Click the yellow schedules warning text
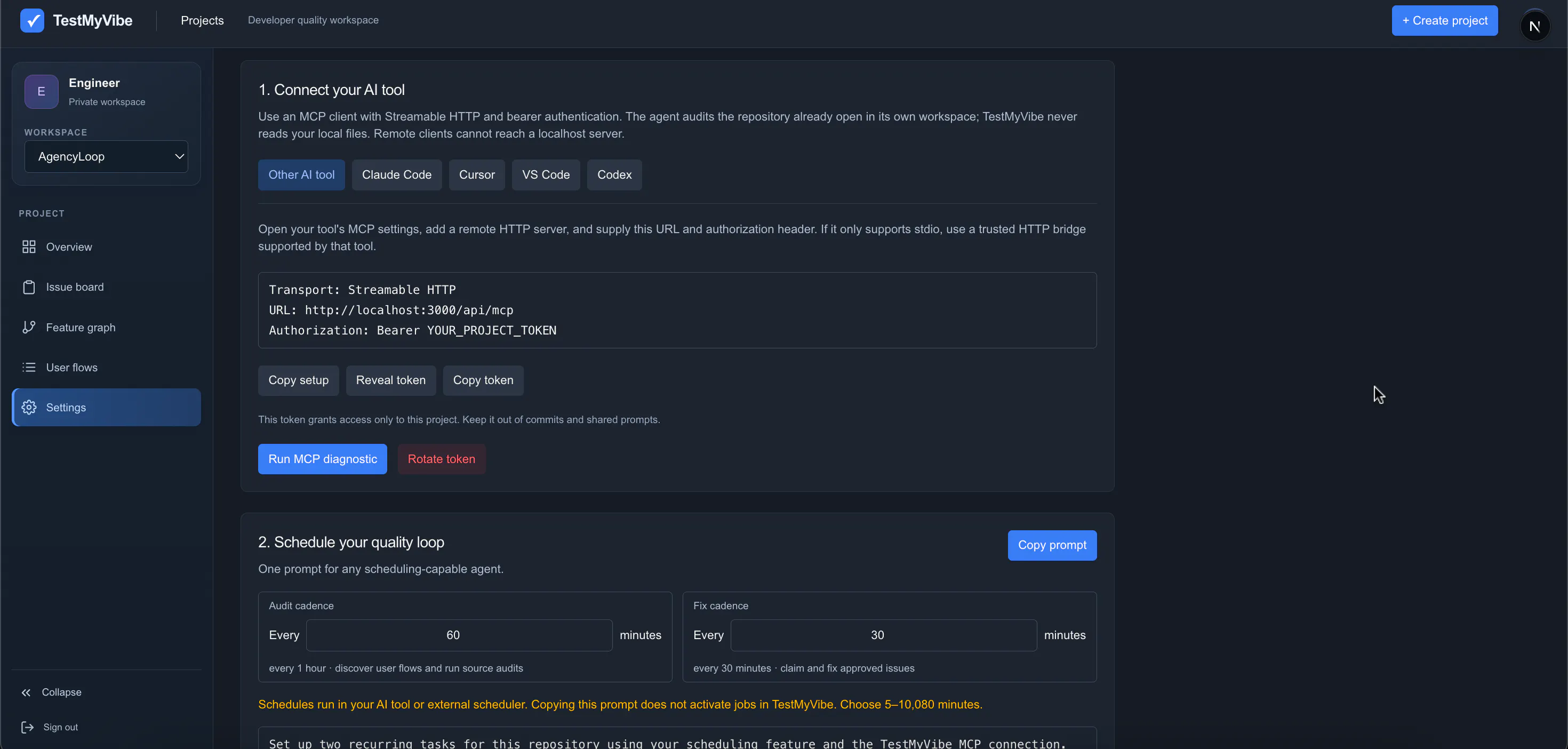Screen dimensions: 1568x749 620,705
